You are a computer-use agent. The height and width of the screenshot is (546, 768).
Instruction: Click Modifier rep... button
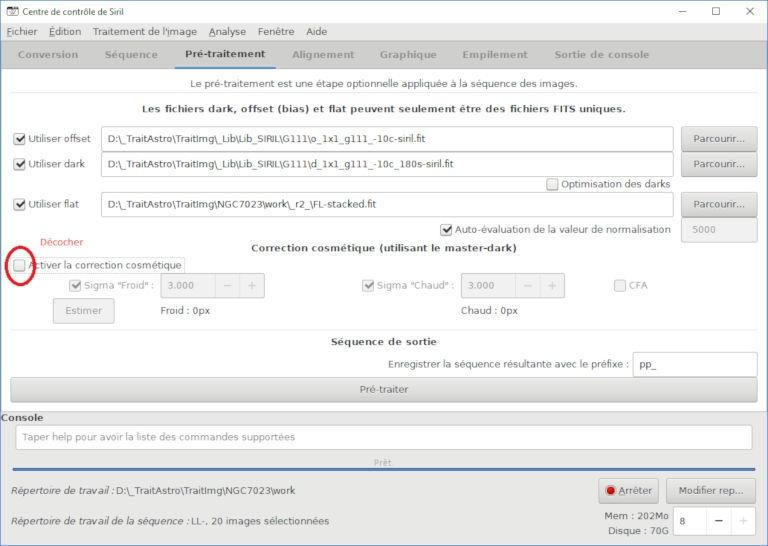(x=711, y=491)
